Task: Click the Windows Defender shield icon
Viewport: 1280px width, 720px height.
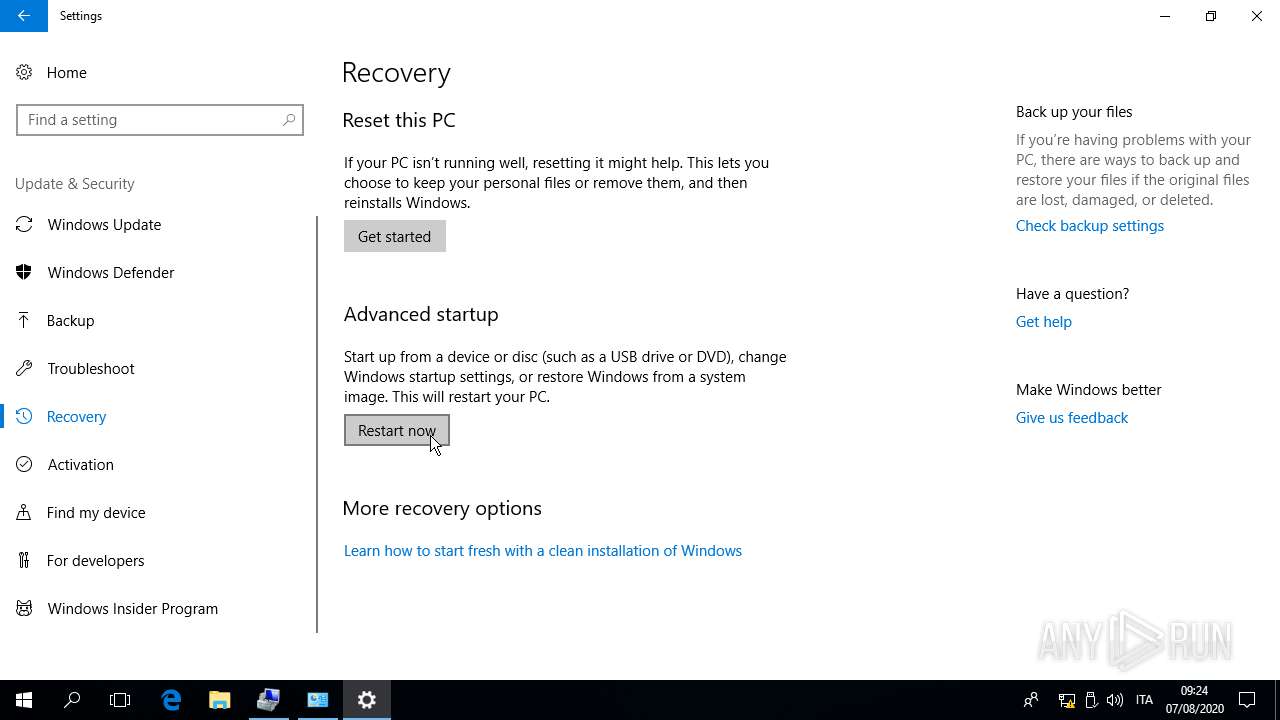Action: click(24, 272)
